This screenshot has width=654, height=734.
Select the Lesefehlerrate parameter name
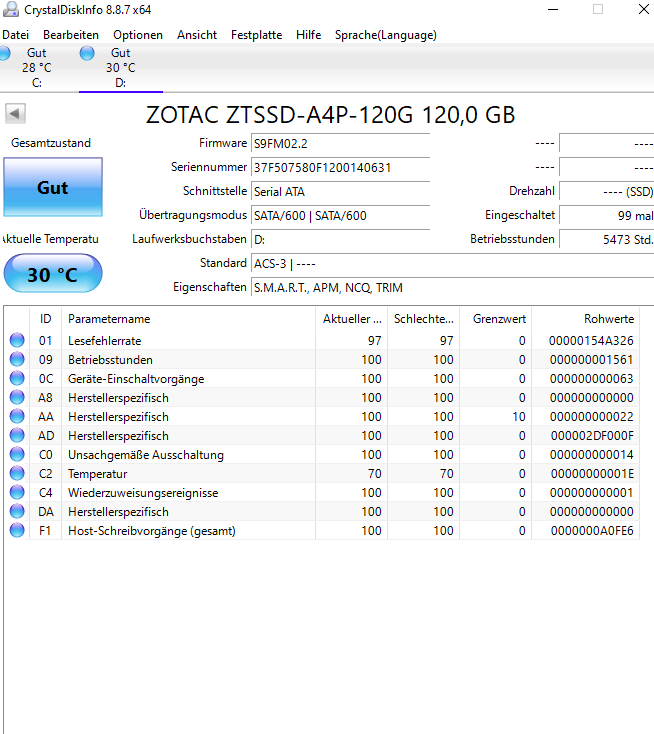click(x=104, y=341)
